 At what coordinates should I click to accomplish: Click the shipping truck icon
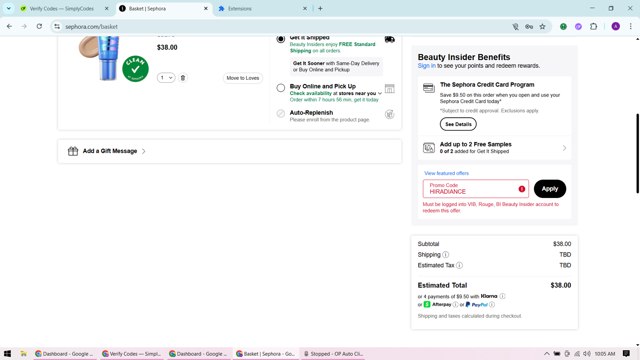tap(389, 39)
